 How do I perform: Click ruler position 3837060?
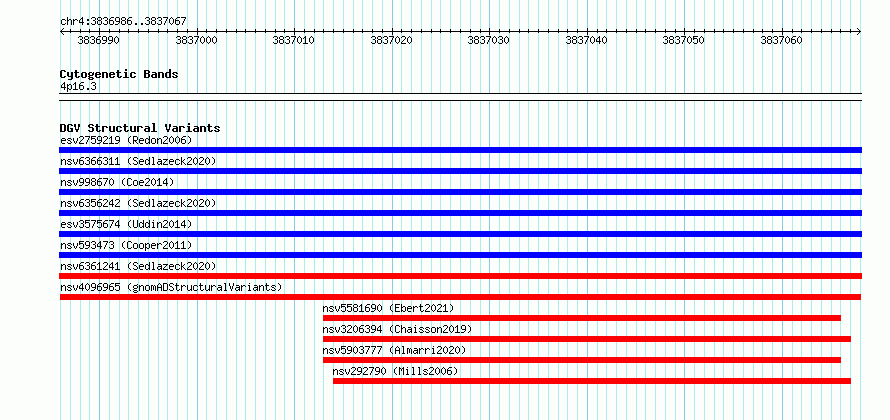click(x=782, y=40)
